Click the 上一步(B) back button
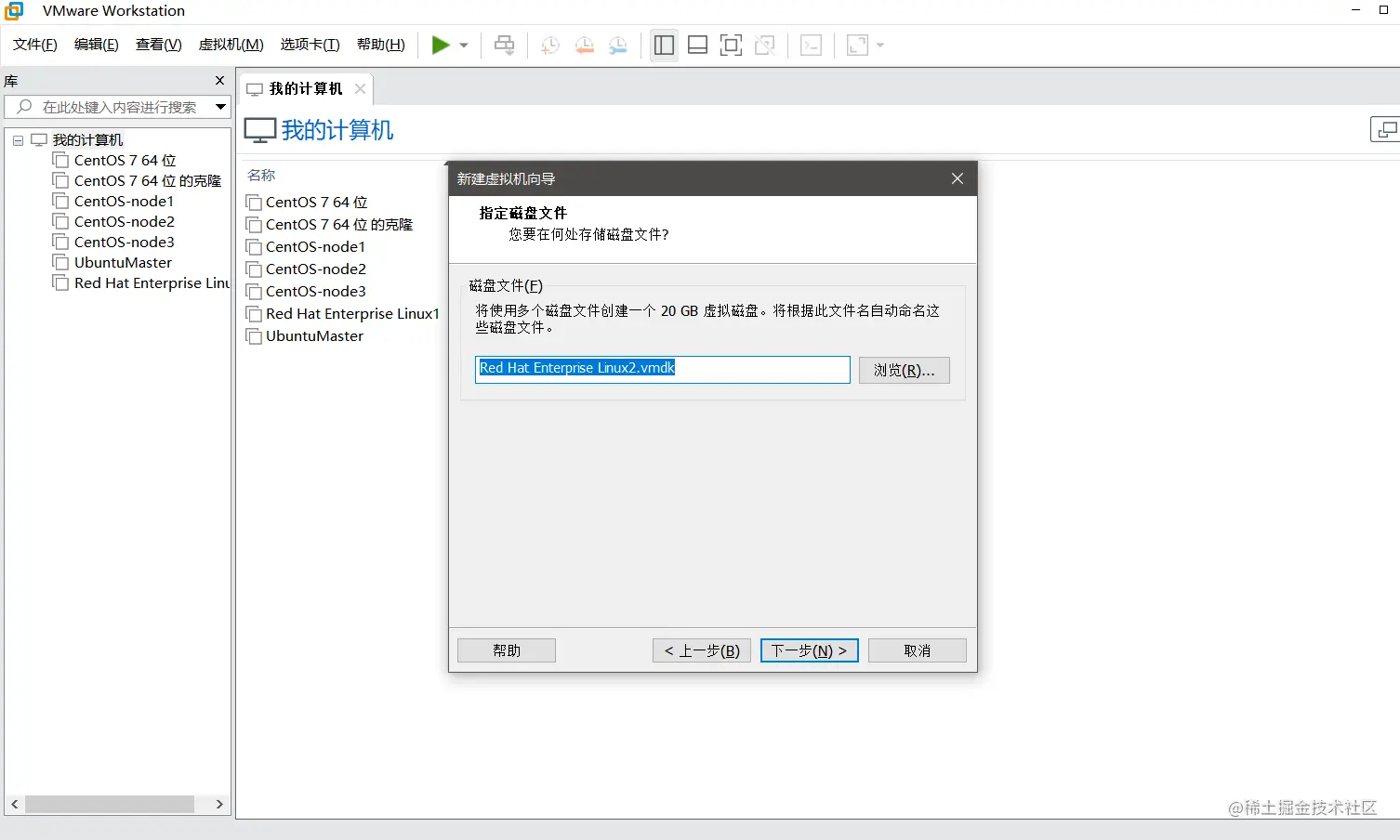 pos(702,650)
